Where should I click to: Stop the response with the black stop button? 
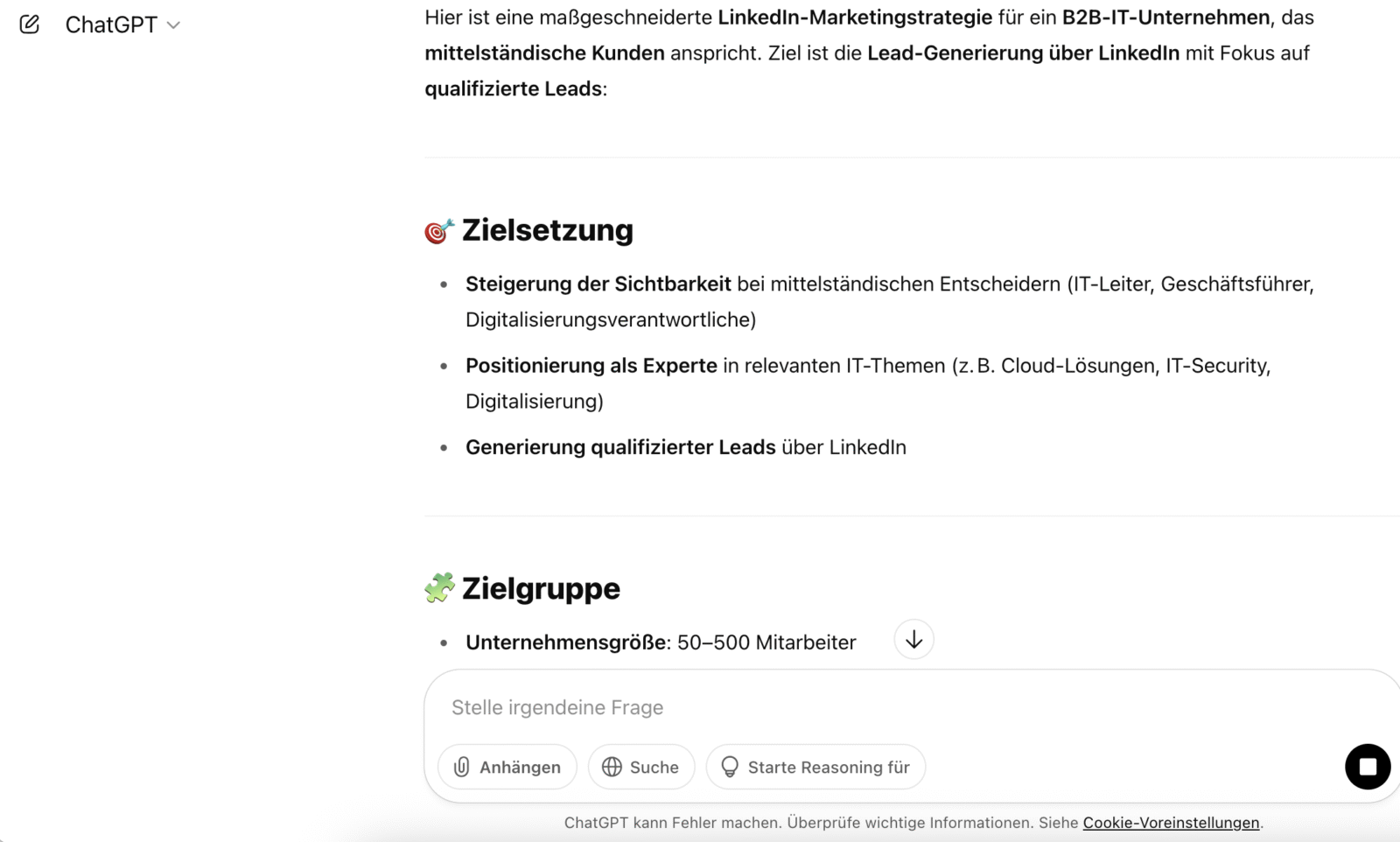click(1367, 767)
